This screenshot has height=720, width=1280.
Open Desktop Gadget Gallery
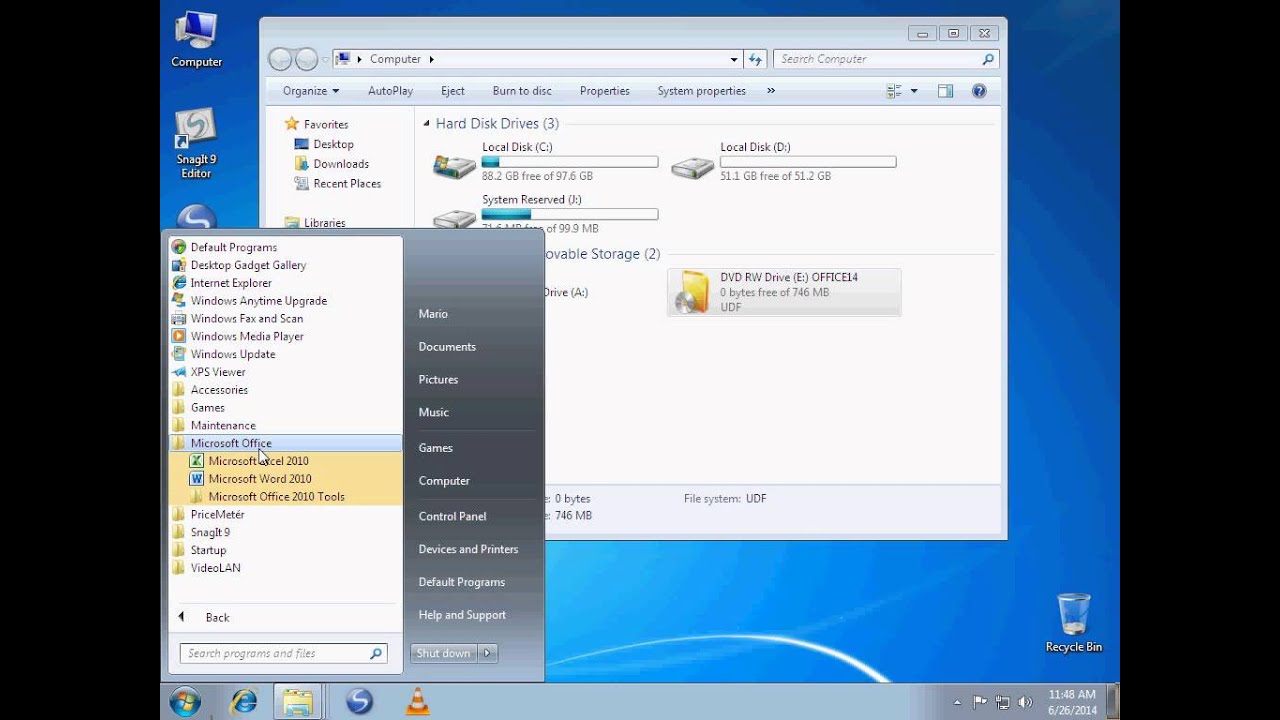(x=248, y=265)
